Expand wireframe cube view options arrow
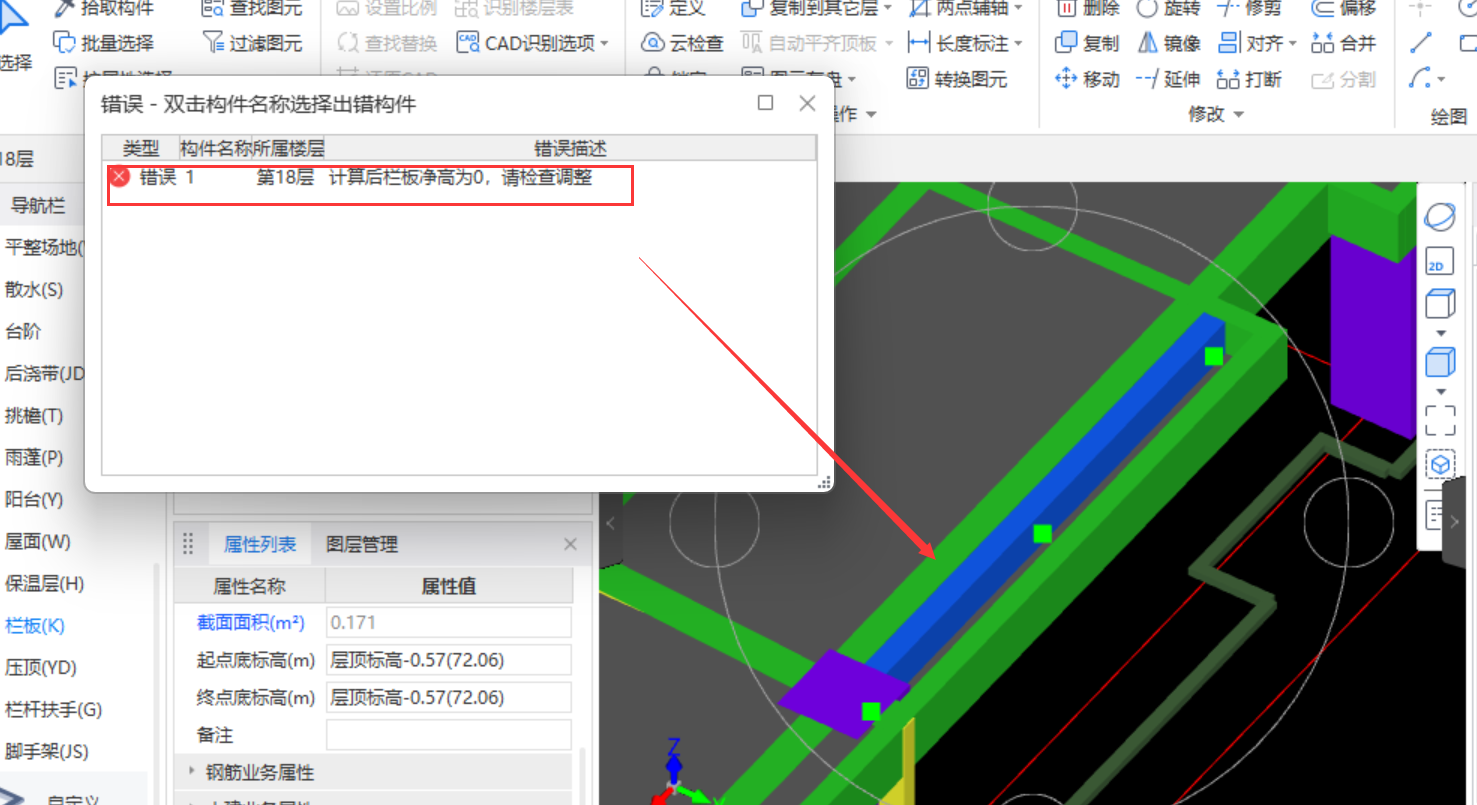The height and width of the screenshot is (805, 1477). coord(1441,333)
